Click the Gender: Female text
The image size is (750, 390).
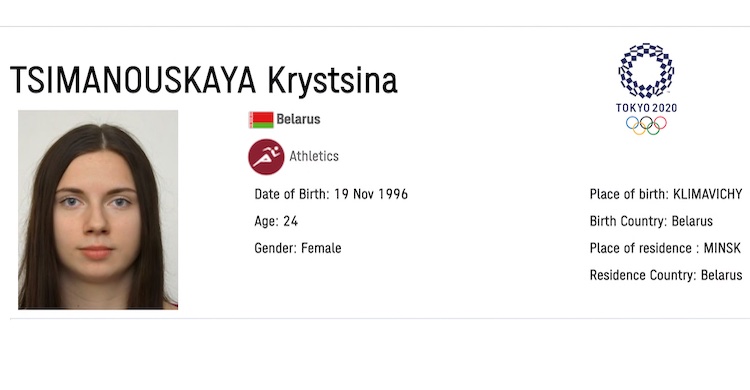click(x=298, y=248)
